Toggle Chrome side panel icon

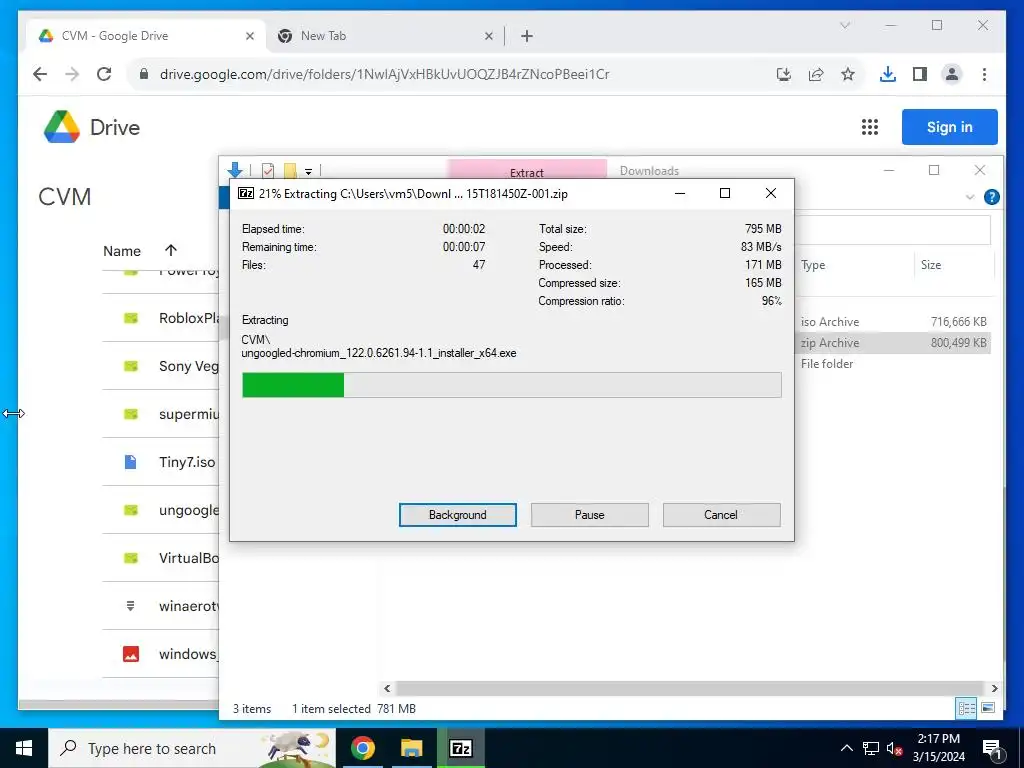point(920,74)
